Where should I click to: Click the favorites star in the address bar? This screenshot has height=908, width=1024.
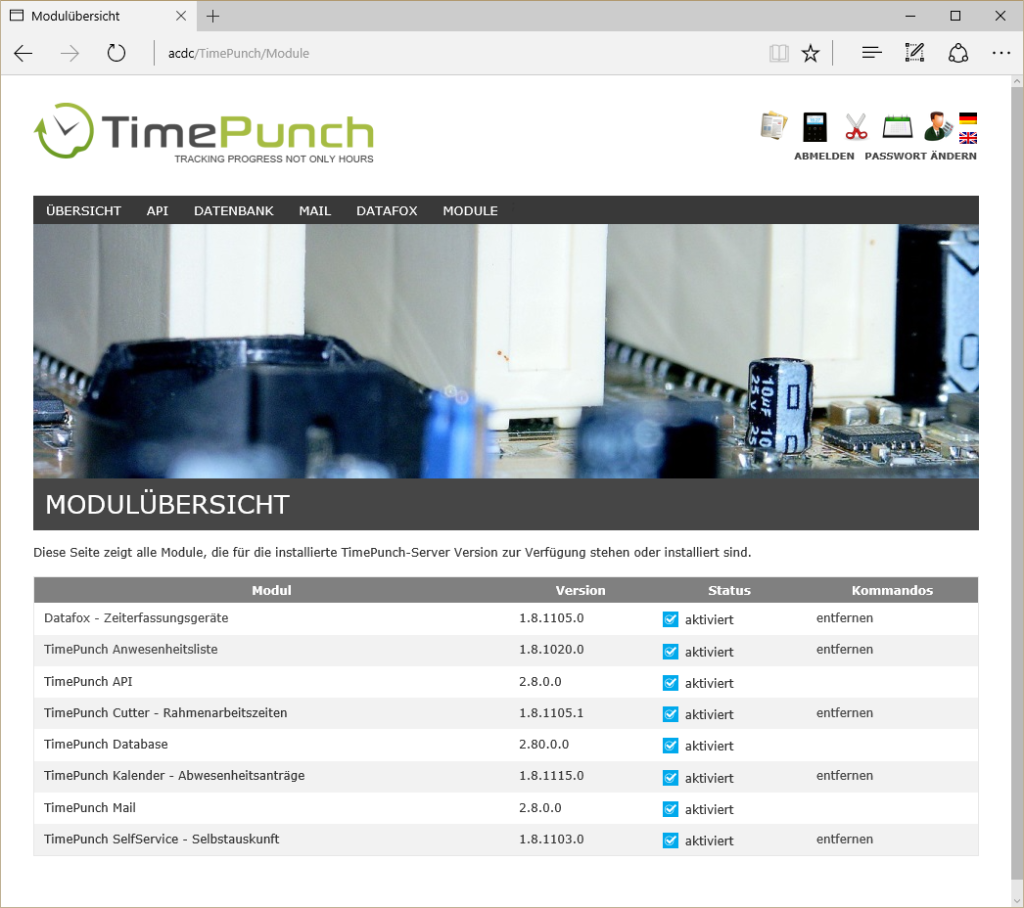coord(810,53)
